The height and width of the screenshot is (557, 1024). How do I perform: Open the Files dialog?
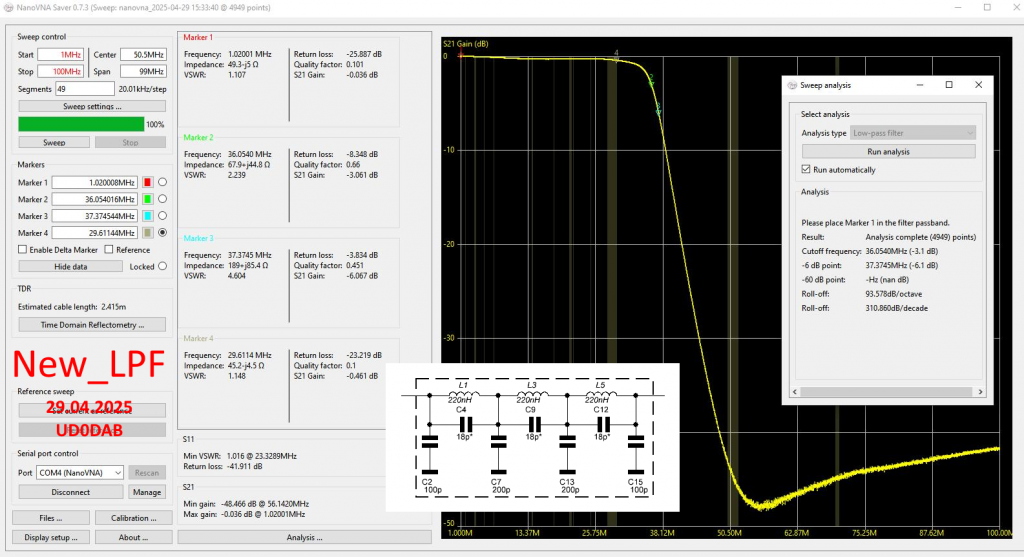(x=51, y=518)
